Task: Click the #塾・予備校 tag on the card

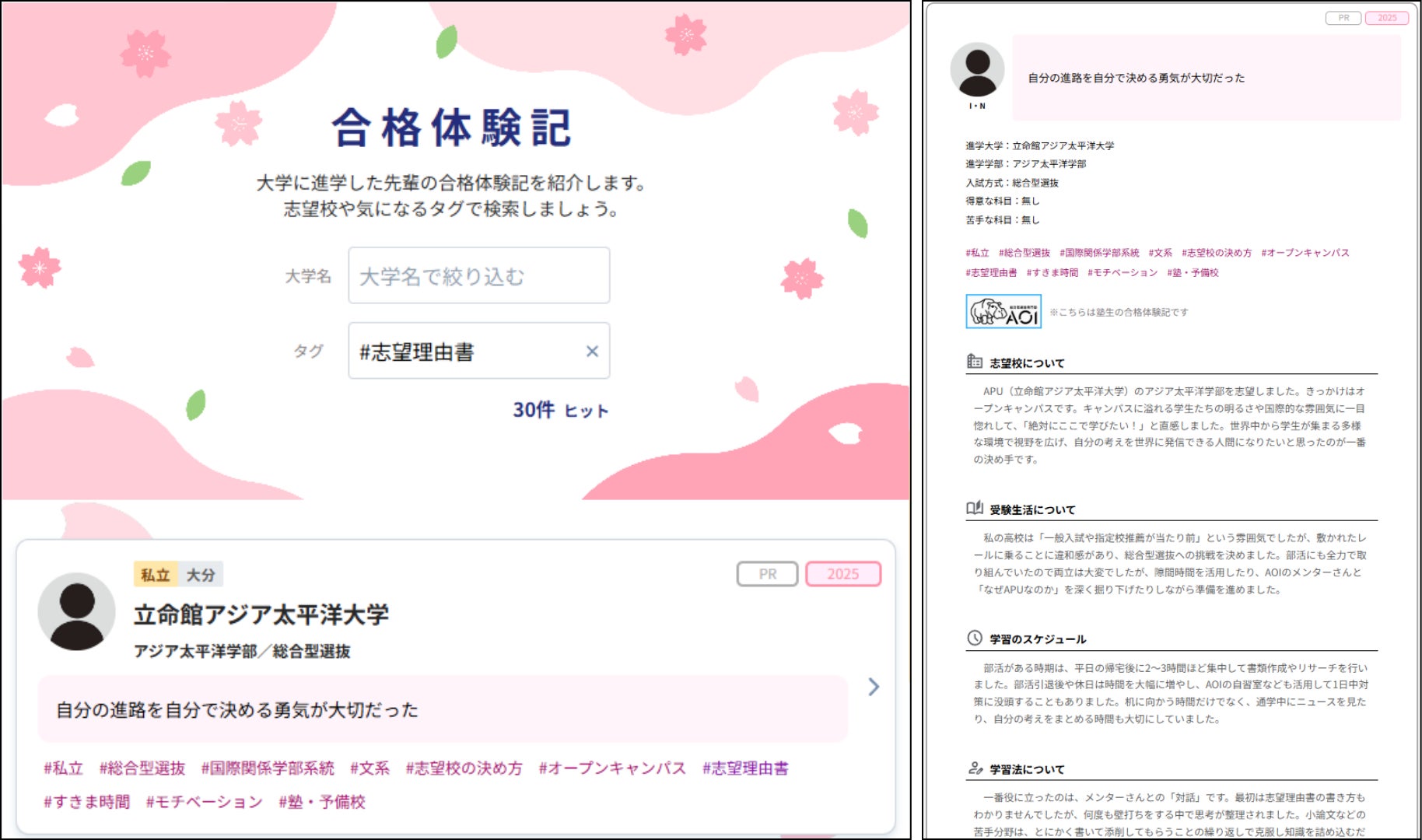Action: click(x=322, y=802)
